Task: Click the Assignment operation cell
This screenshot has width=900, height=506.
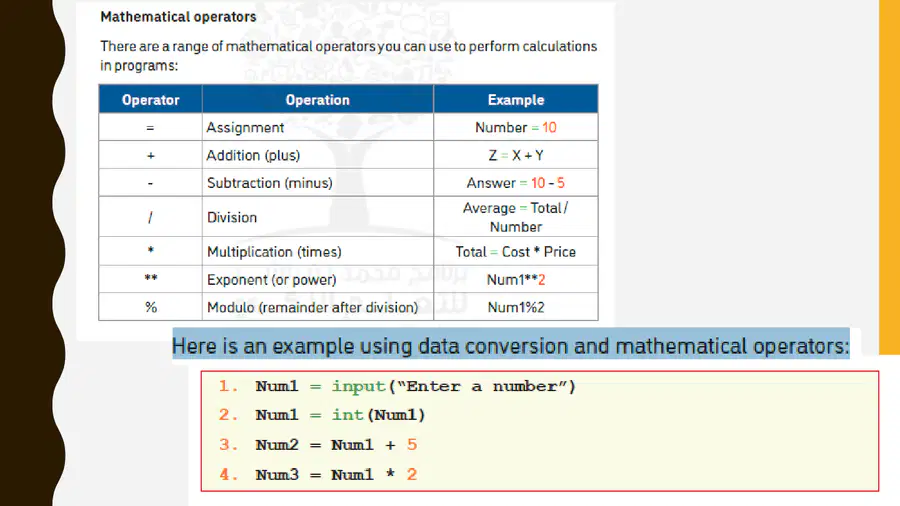Action: coord(317,127)
